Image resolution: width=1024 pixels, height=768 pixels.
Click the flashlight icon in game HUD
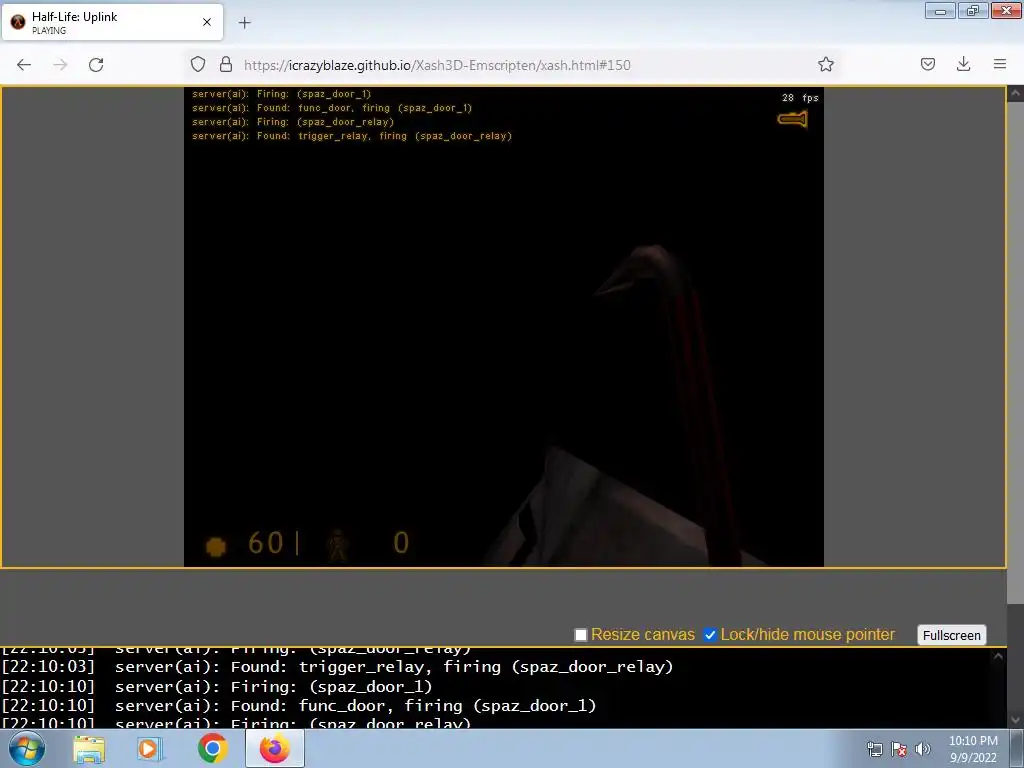click(x=793, y=119)
